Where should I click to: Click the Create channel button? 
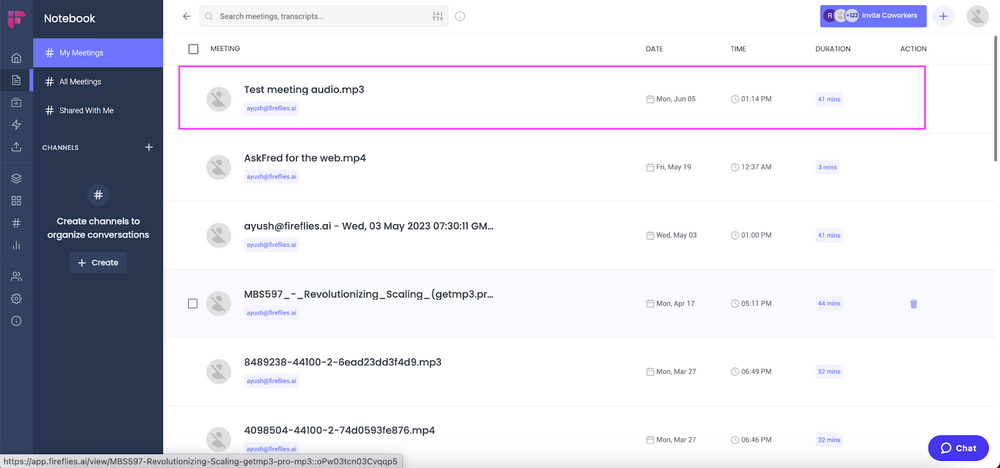[98, 263]
